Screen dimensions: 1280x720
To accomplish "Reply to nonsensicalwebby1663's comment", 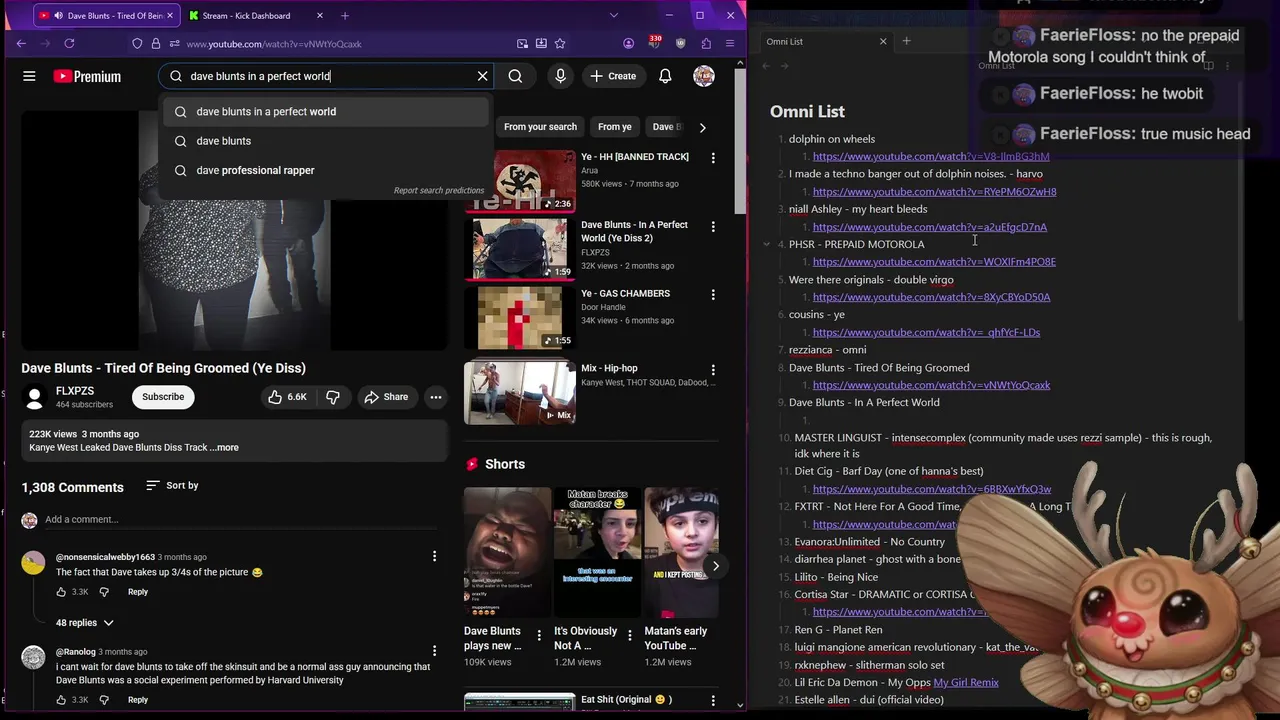I will (x=138, y=592).
